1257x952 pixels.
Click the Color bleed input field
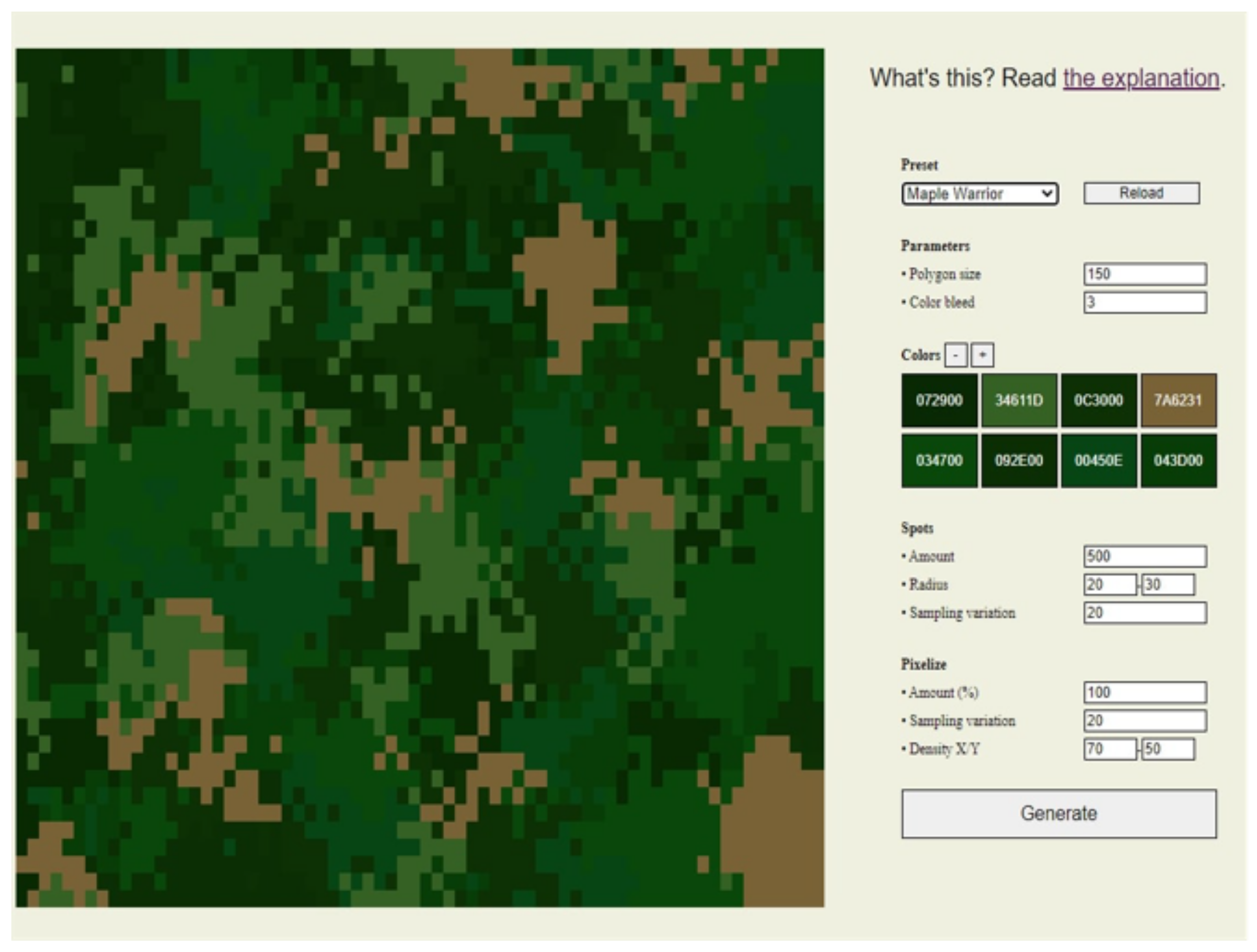point(1144,303)
